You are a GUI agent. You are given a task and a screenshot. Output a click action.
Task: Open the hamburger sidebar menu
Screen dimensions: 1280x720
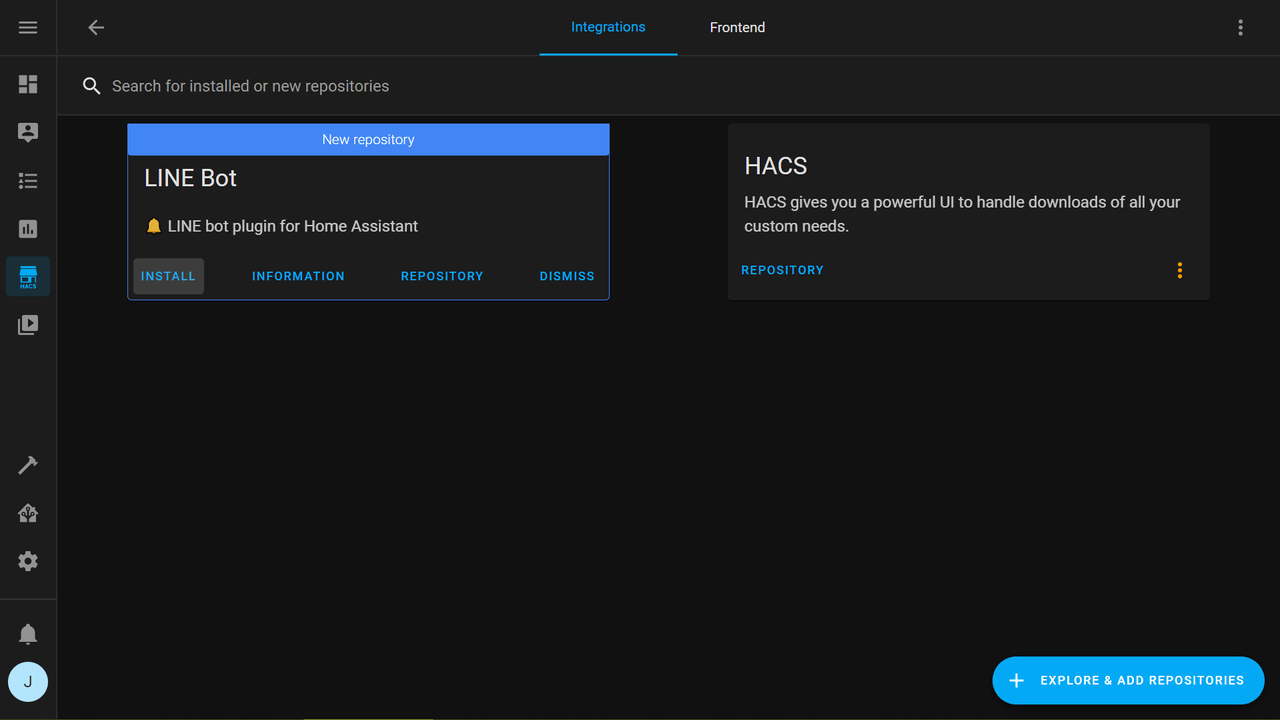28,28
